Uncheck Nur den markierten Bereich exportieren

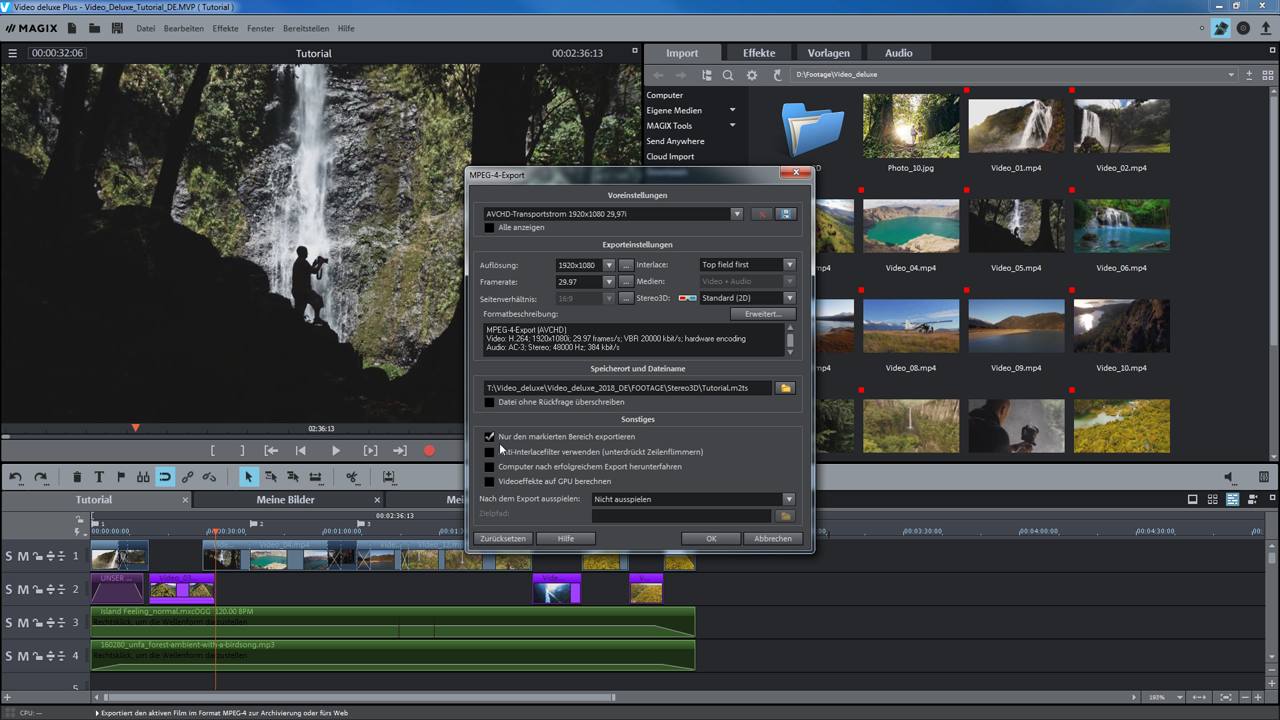[x=489, y=437]
